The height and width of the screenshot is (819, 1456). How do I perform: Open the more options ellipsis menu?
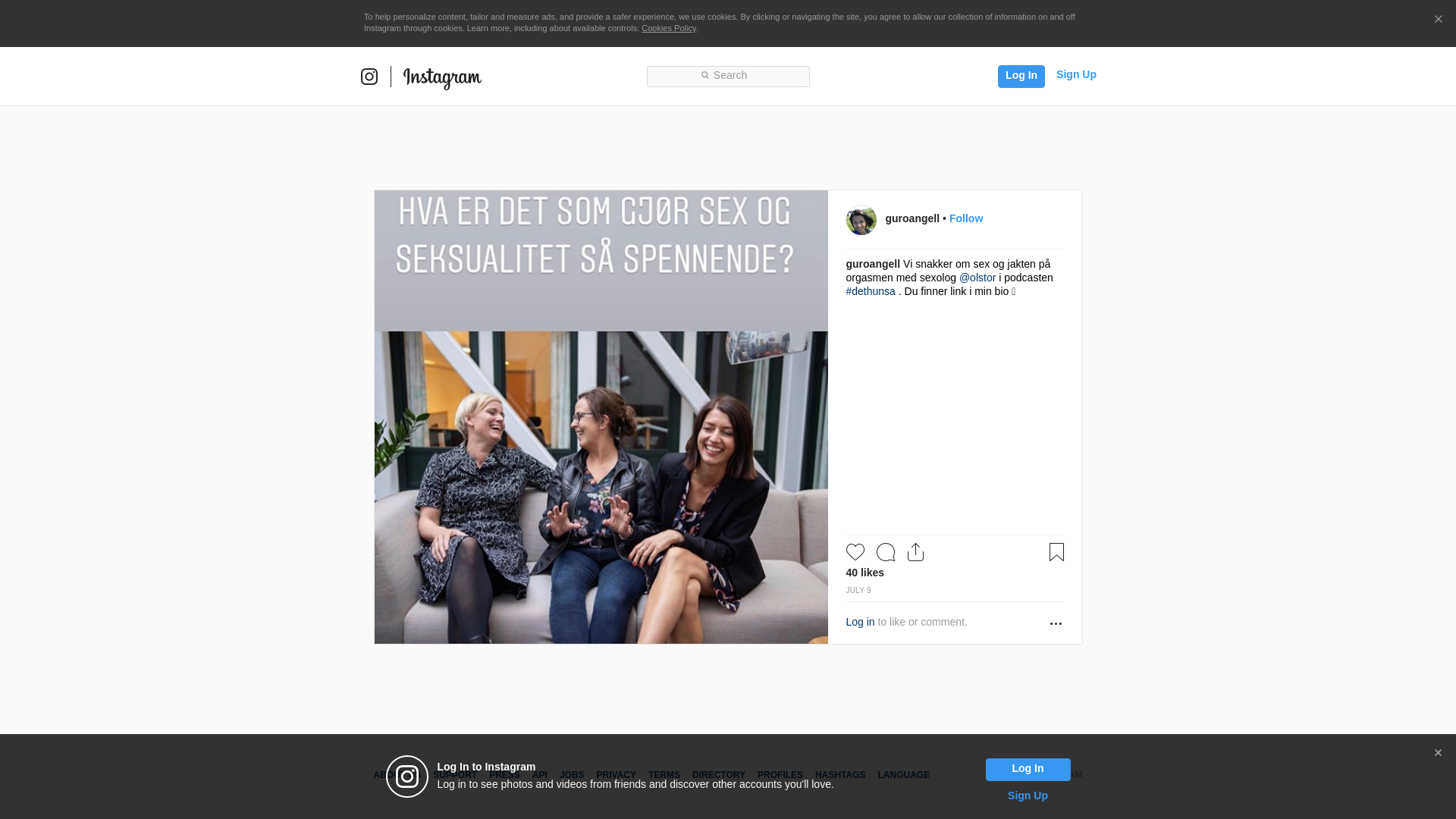[1056, 623]
